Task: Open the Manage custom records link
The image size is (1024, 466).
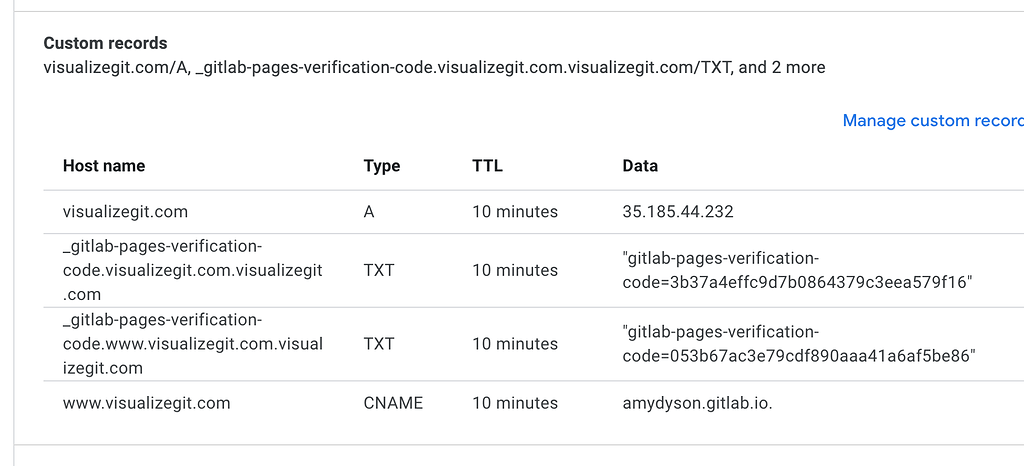Action: coord(932,121)
